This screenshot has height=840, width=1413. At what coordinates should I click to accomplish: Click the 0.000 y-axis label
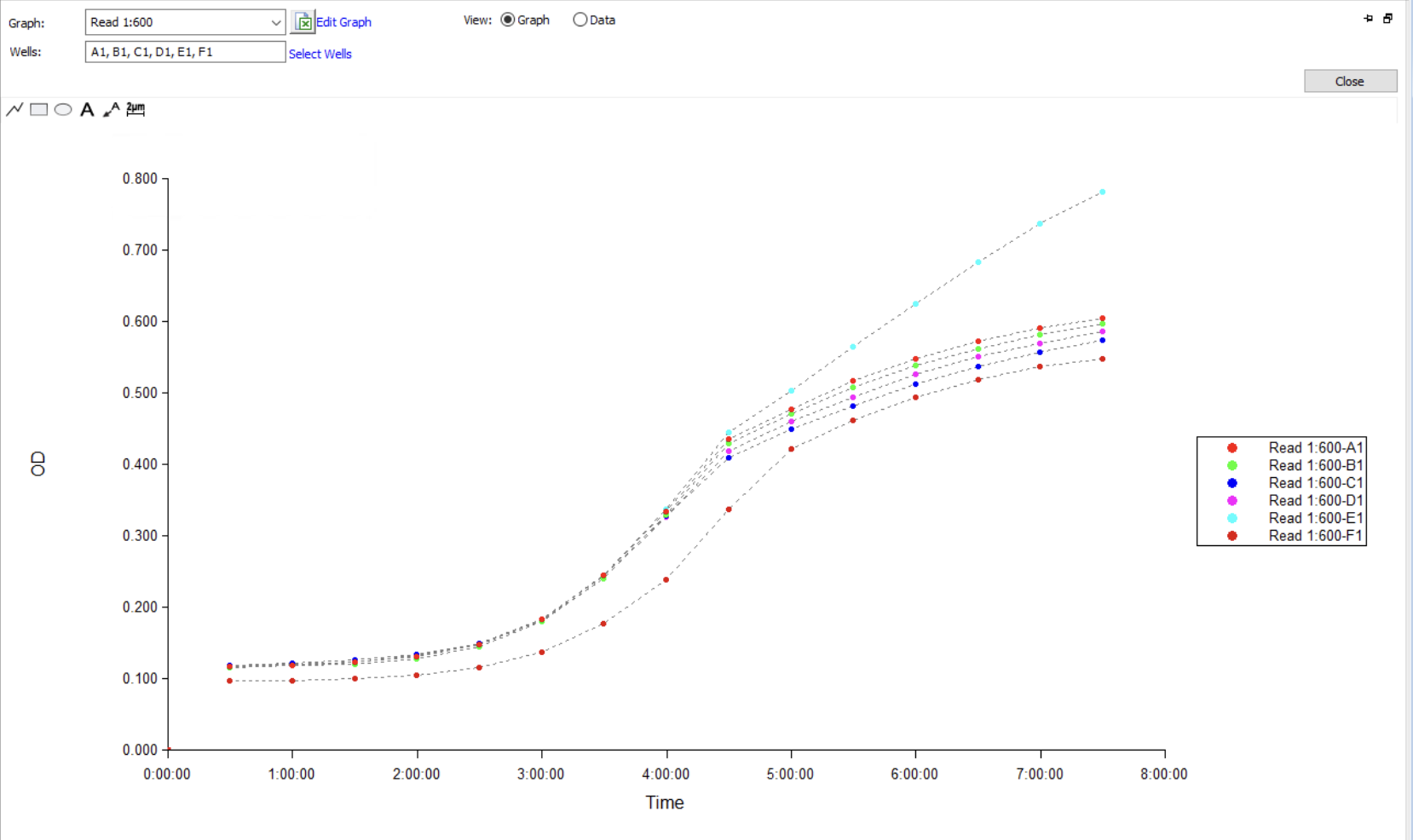(141, 750)
